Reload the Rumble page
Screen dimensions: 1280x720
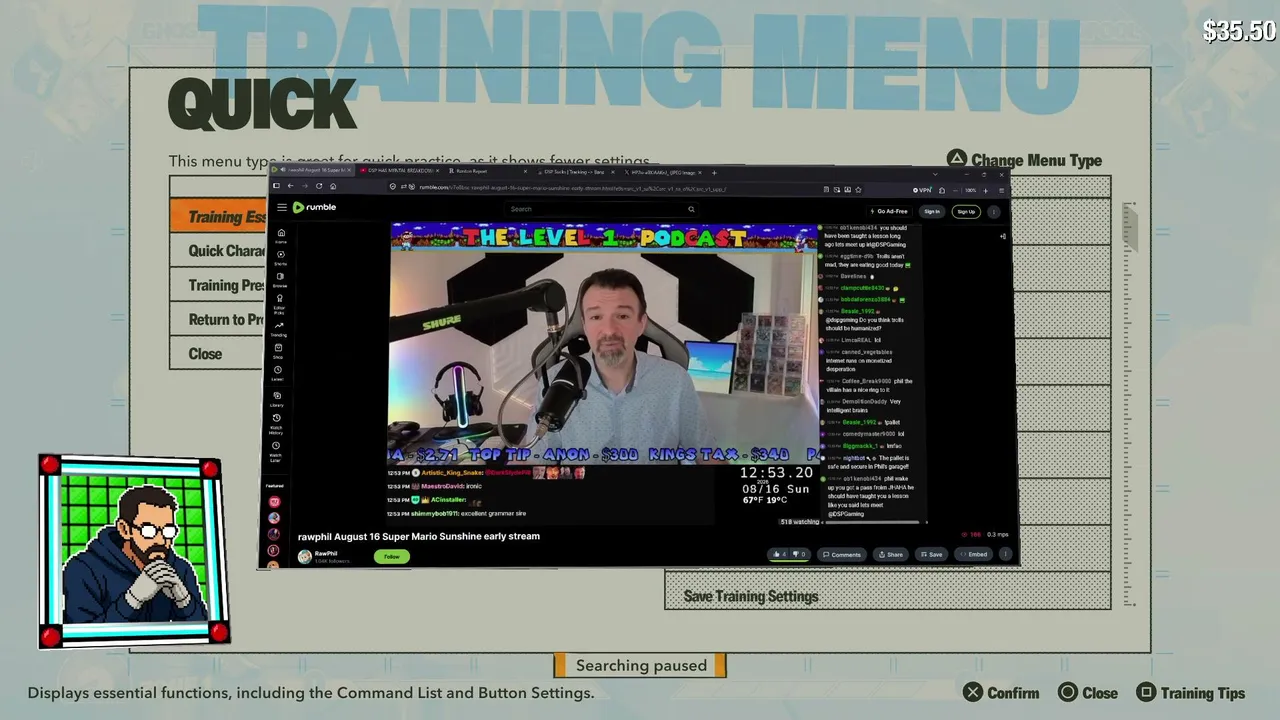point(319,186)
